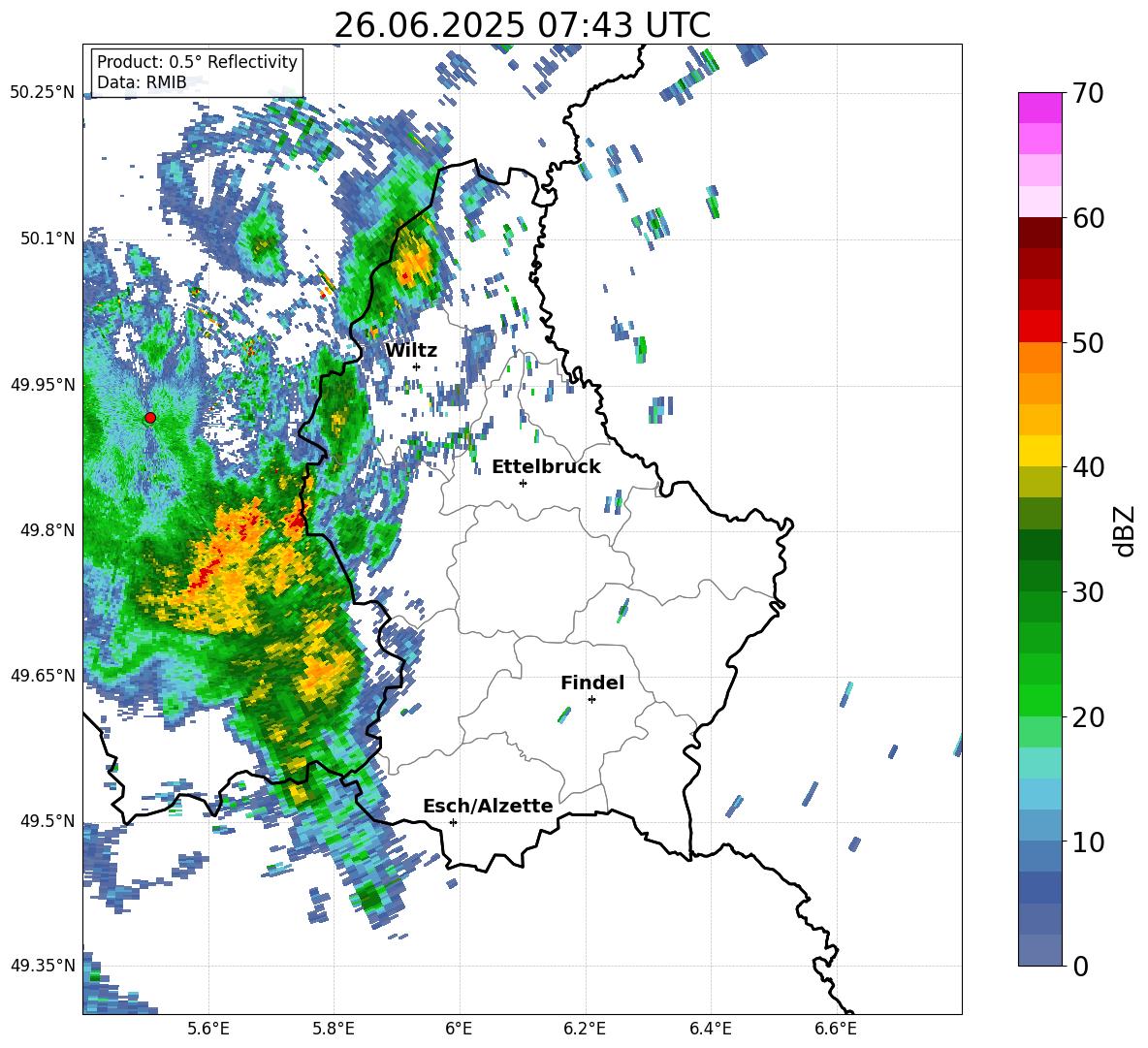This screenshot has width=1148, height=1048.
Task: Select the Esch/Alzette city label
Action: (x=488, y=806)
